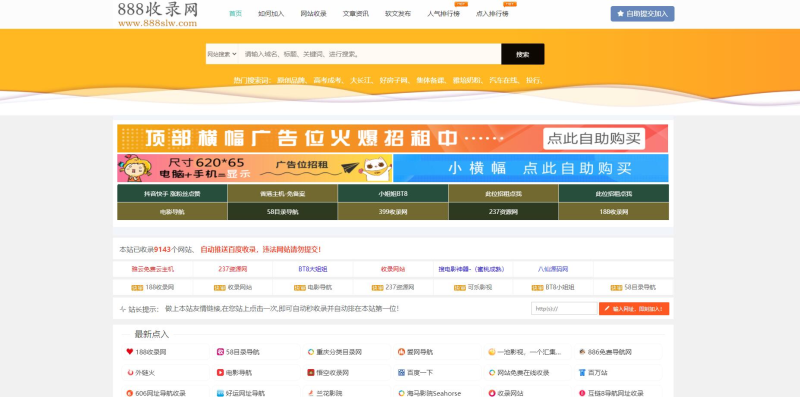This screenshot has height=397, width=800.
Task: Open the 顶部横幅广告位火爆招租中 banner
Action: (392, 138)
